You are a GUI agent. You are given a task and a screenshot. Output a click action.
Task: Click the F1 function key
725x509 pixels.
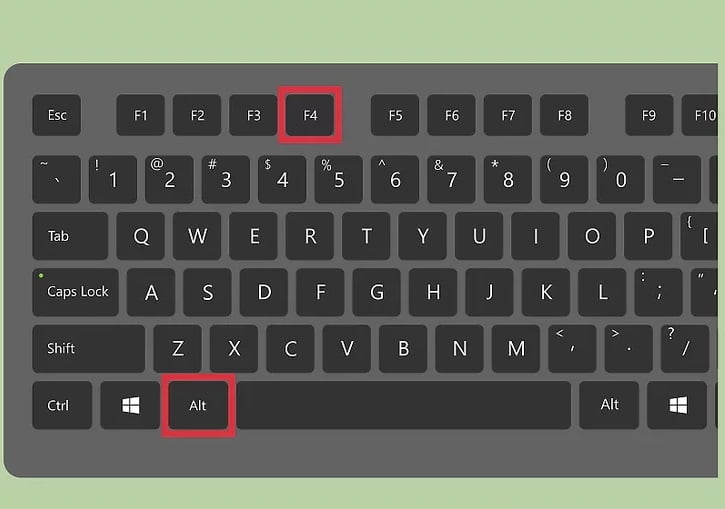[x=141, y=115]
